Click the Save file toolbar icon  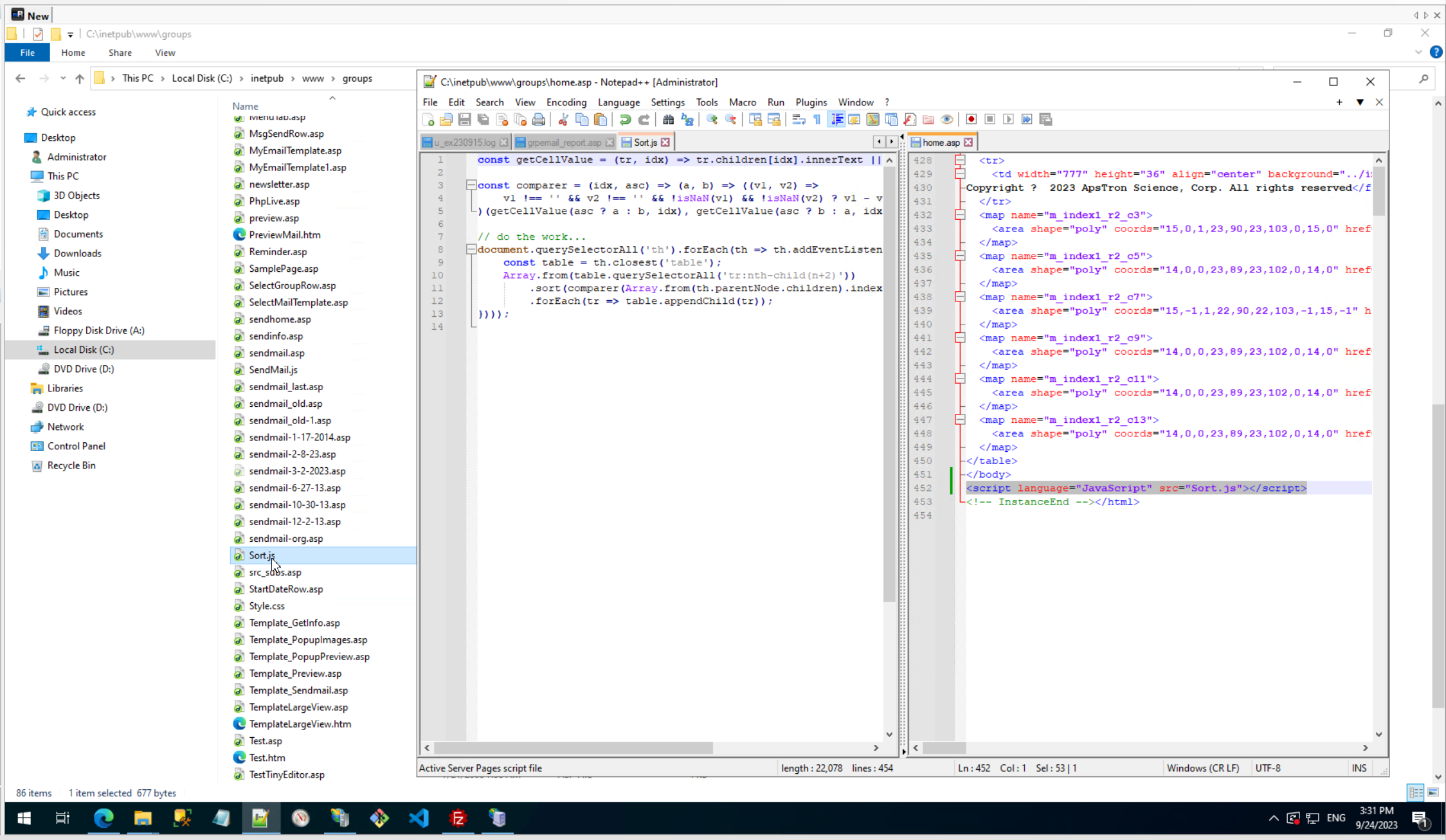[464, 120]
